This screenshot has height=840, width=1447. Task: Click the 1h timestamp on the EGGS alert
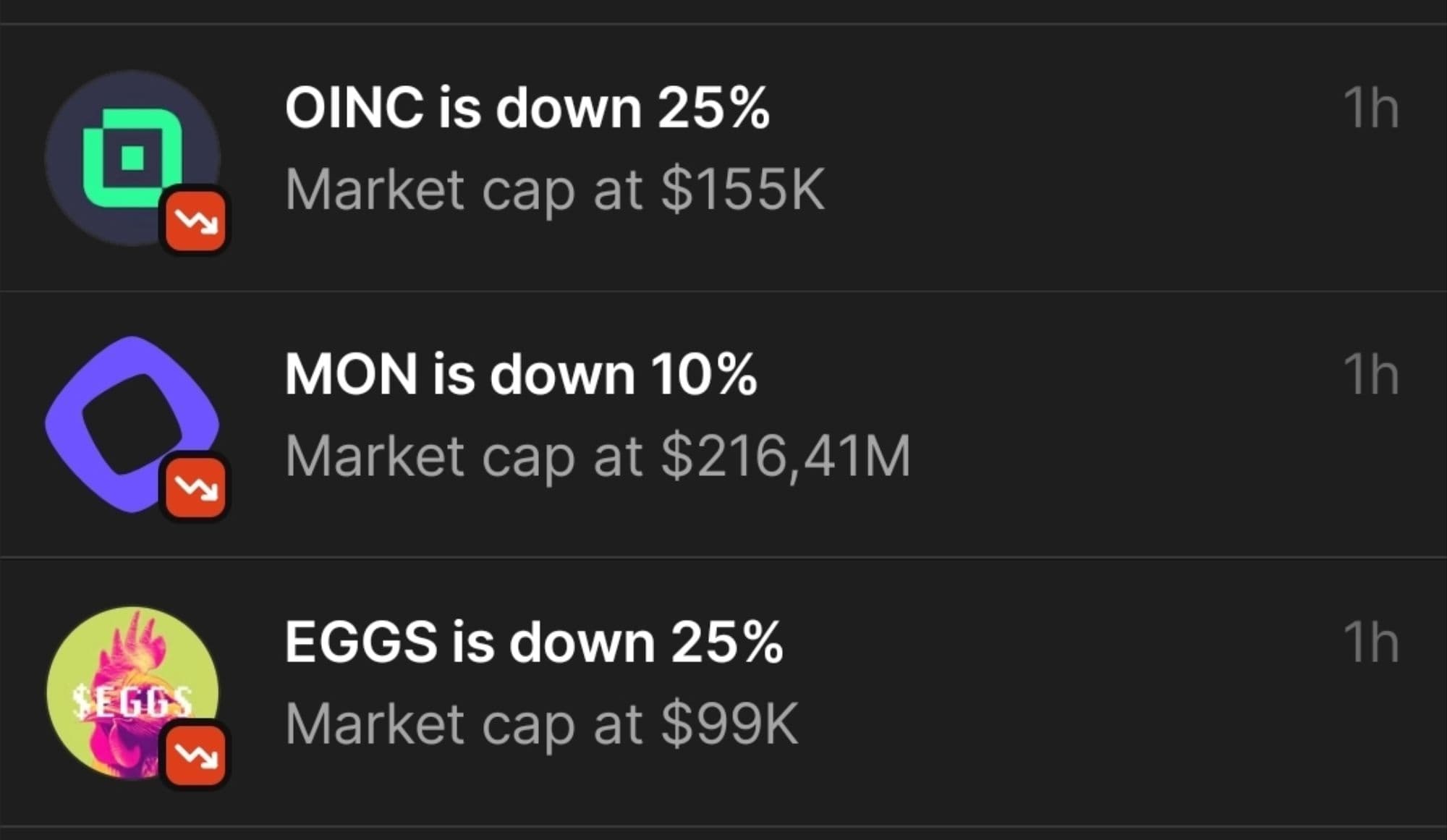(1370, 642)
